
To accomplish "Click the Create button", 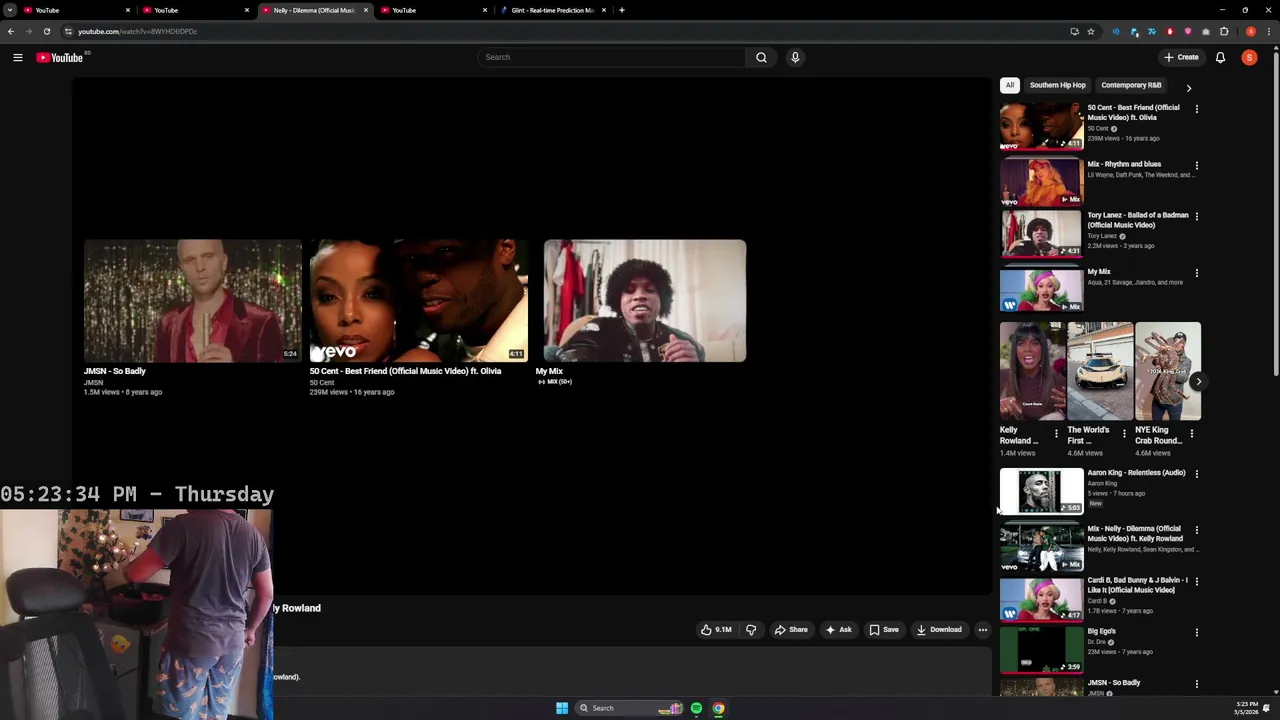I will pyautogui.click(x=1181, y=57).
